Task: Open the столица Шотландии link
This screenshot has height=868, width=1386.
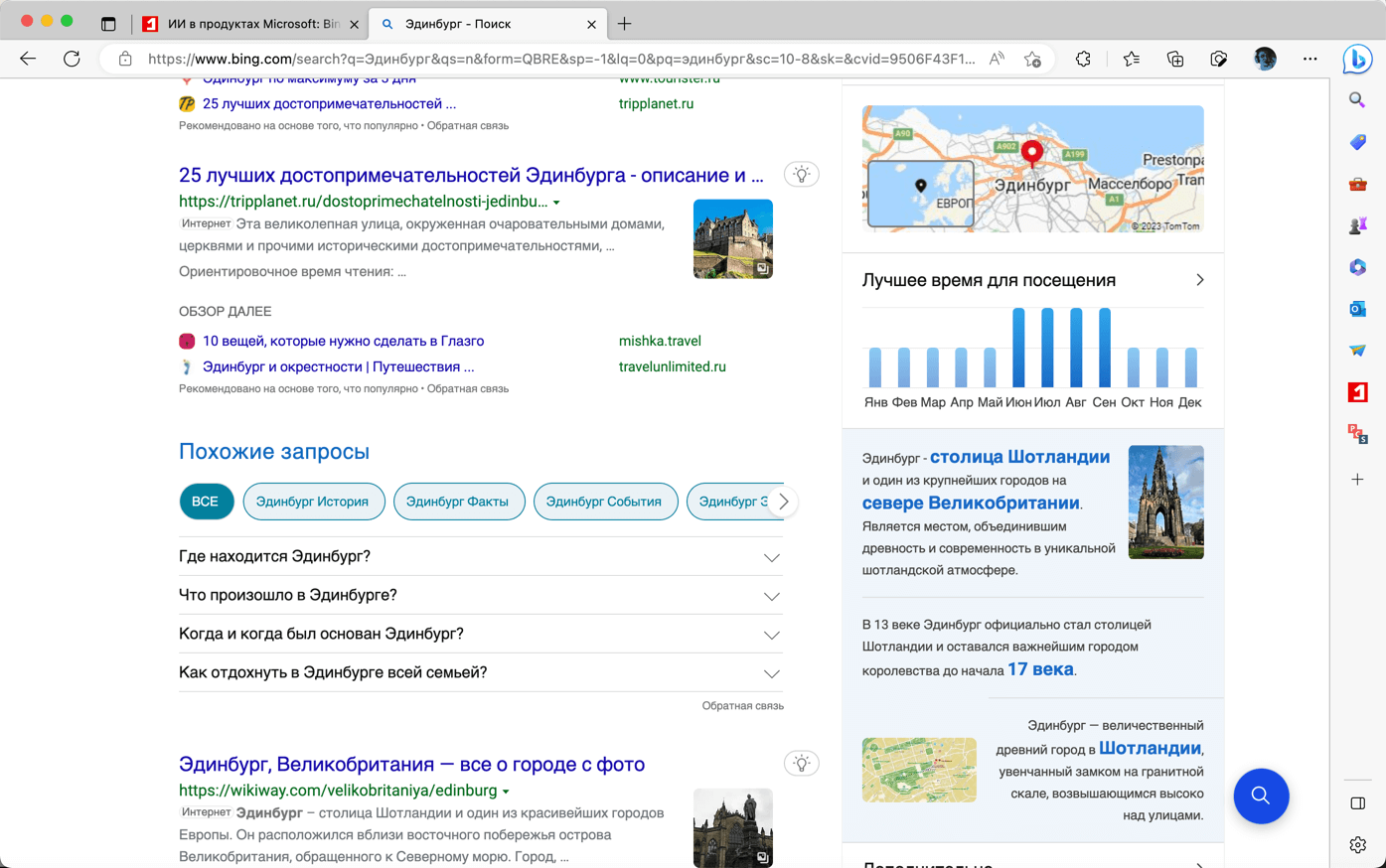Action: click(1019, 457)
